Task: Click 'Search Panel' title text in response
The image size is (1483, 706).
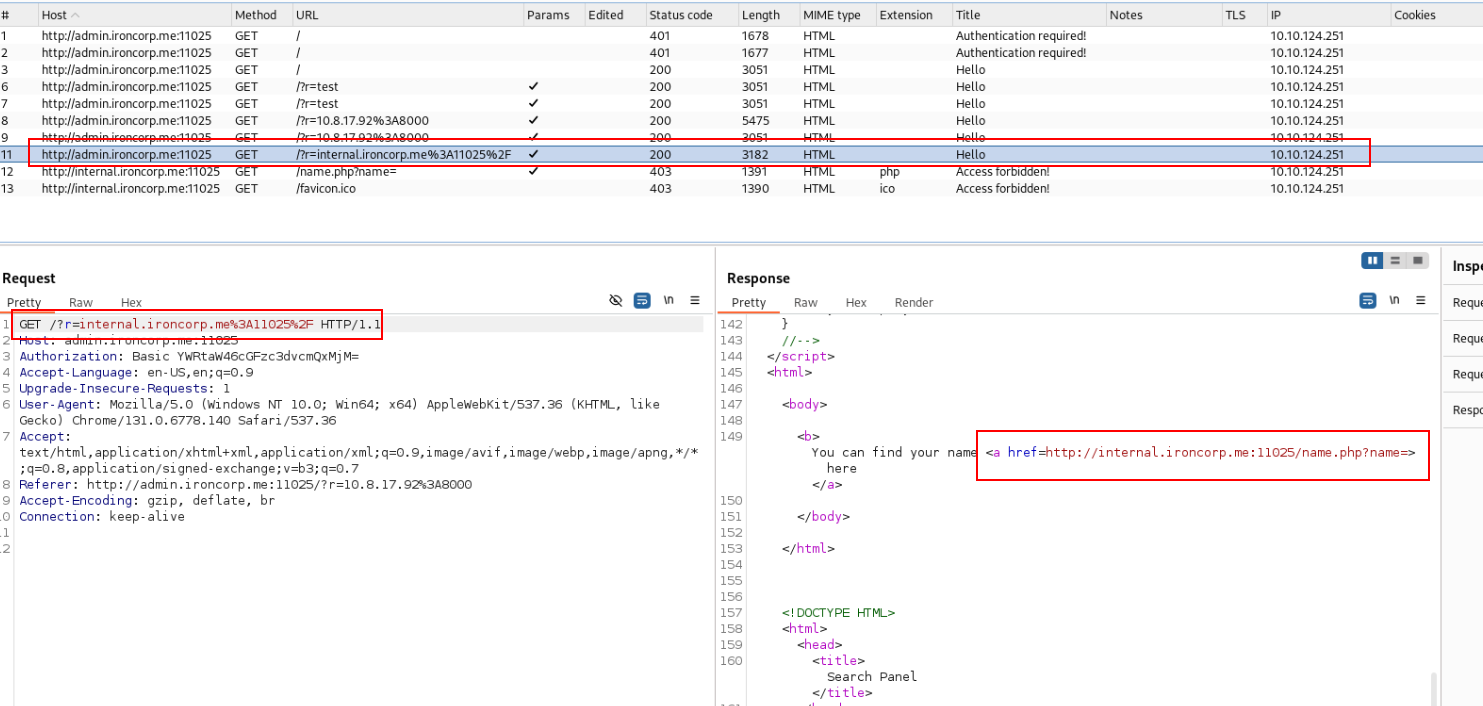Action: (x=872, y=676)
